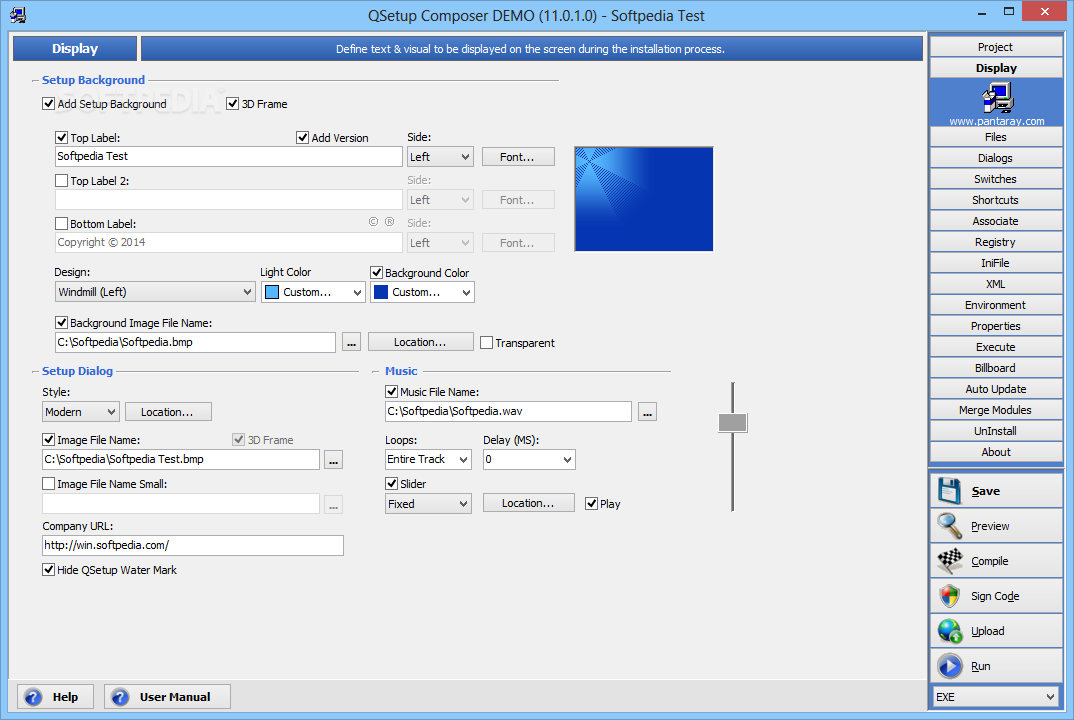Open the Slider Fixed dropdown

tap(428, 504)
